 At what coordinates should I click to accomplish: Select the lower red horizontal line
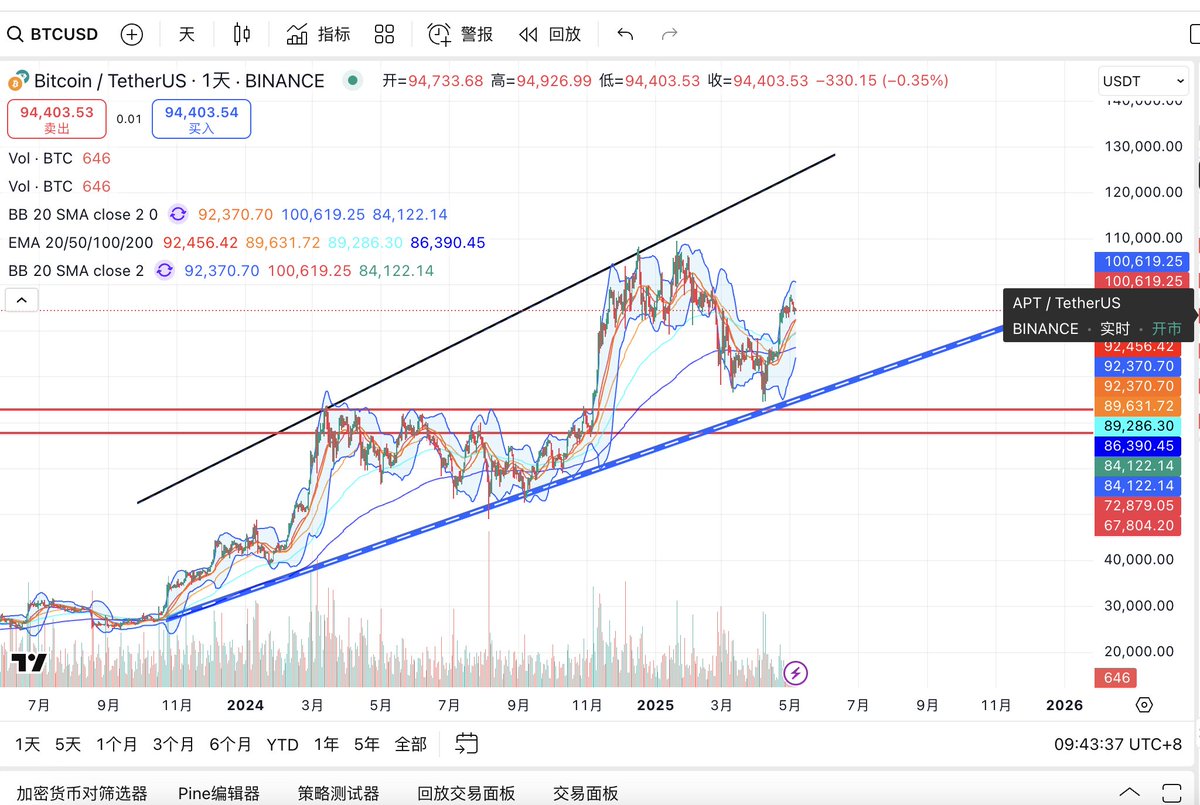(545, 432)
